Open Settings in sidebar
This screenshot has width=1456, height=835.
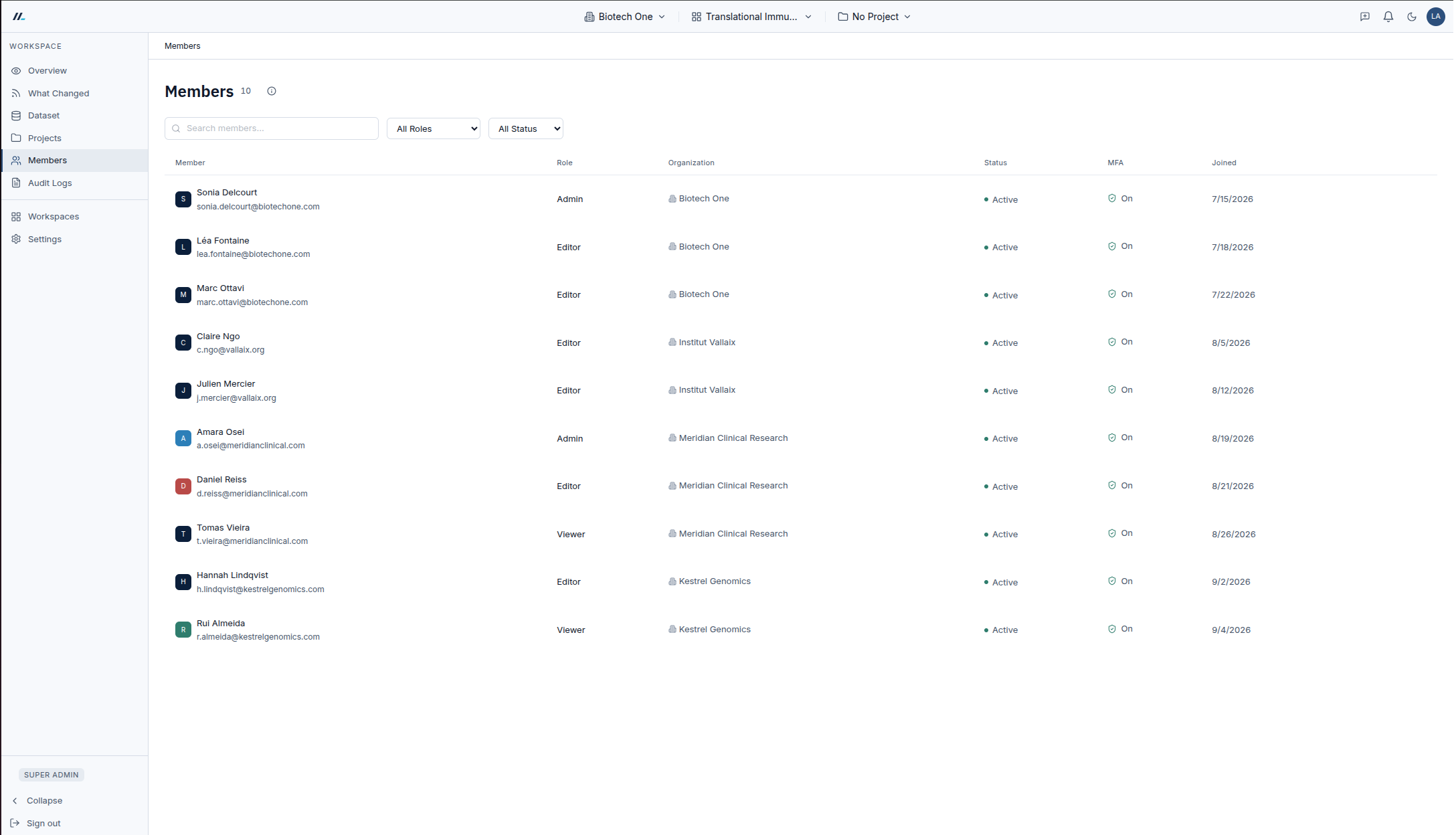click(74, 240)
